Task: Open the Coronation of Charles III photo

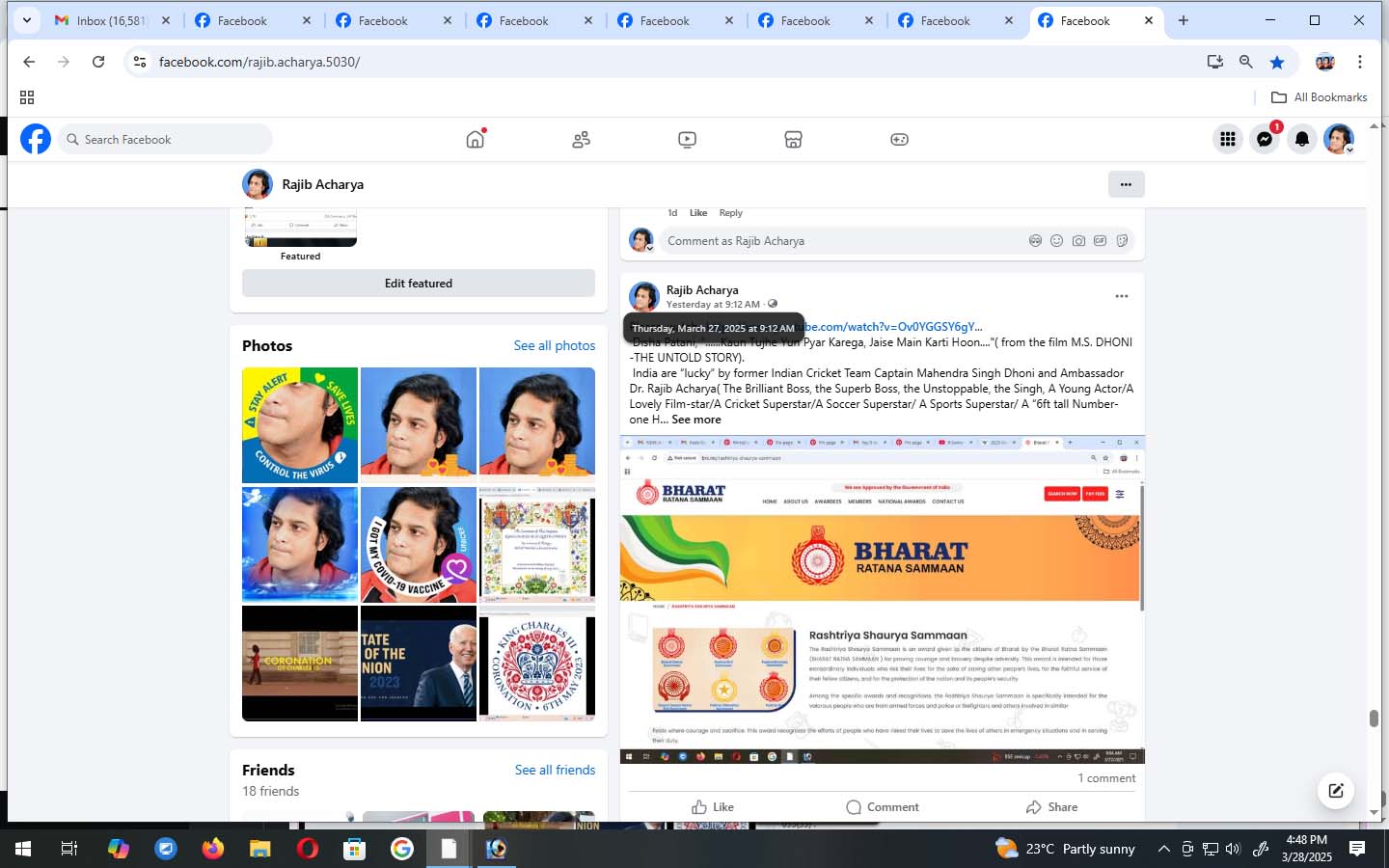Action: point(300,664)
